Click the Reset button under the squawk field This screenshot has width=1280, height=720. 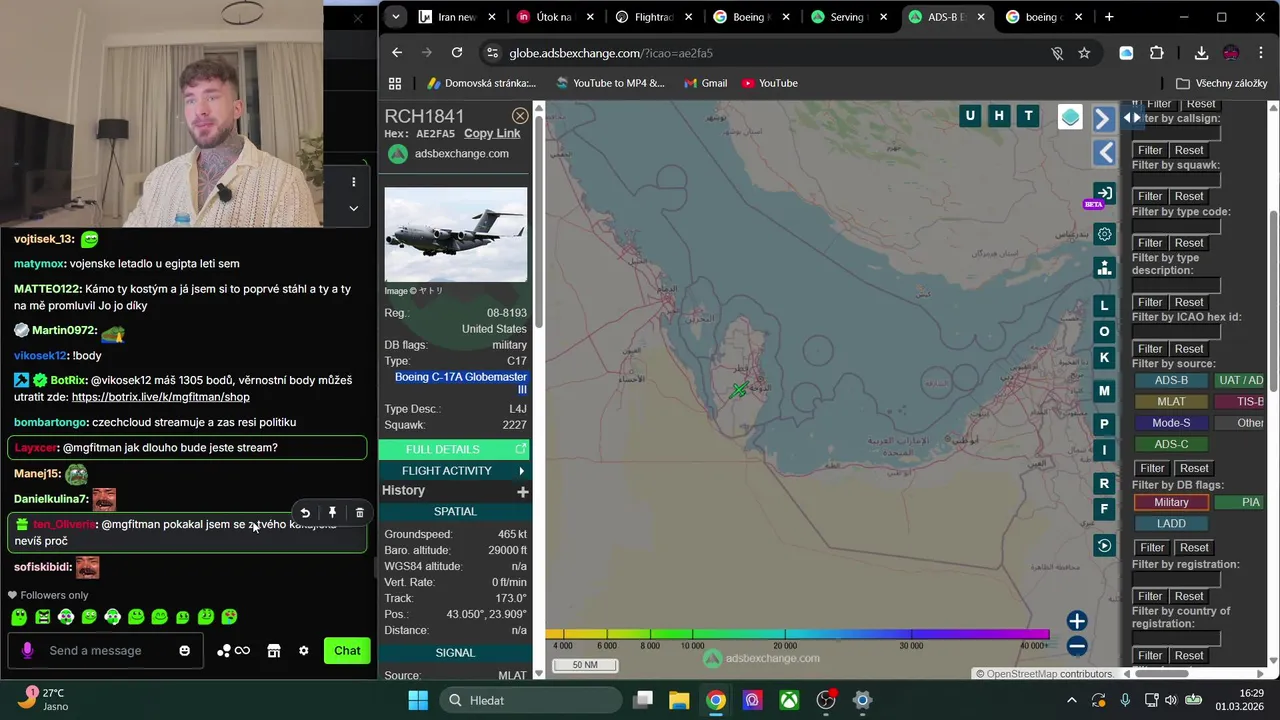point(1189,196)
